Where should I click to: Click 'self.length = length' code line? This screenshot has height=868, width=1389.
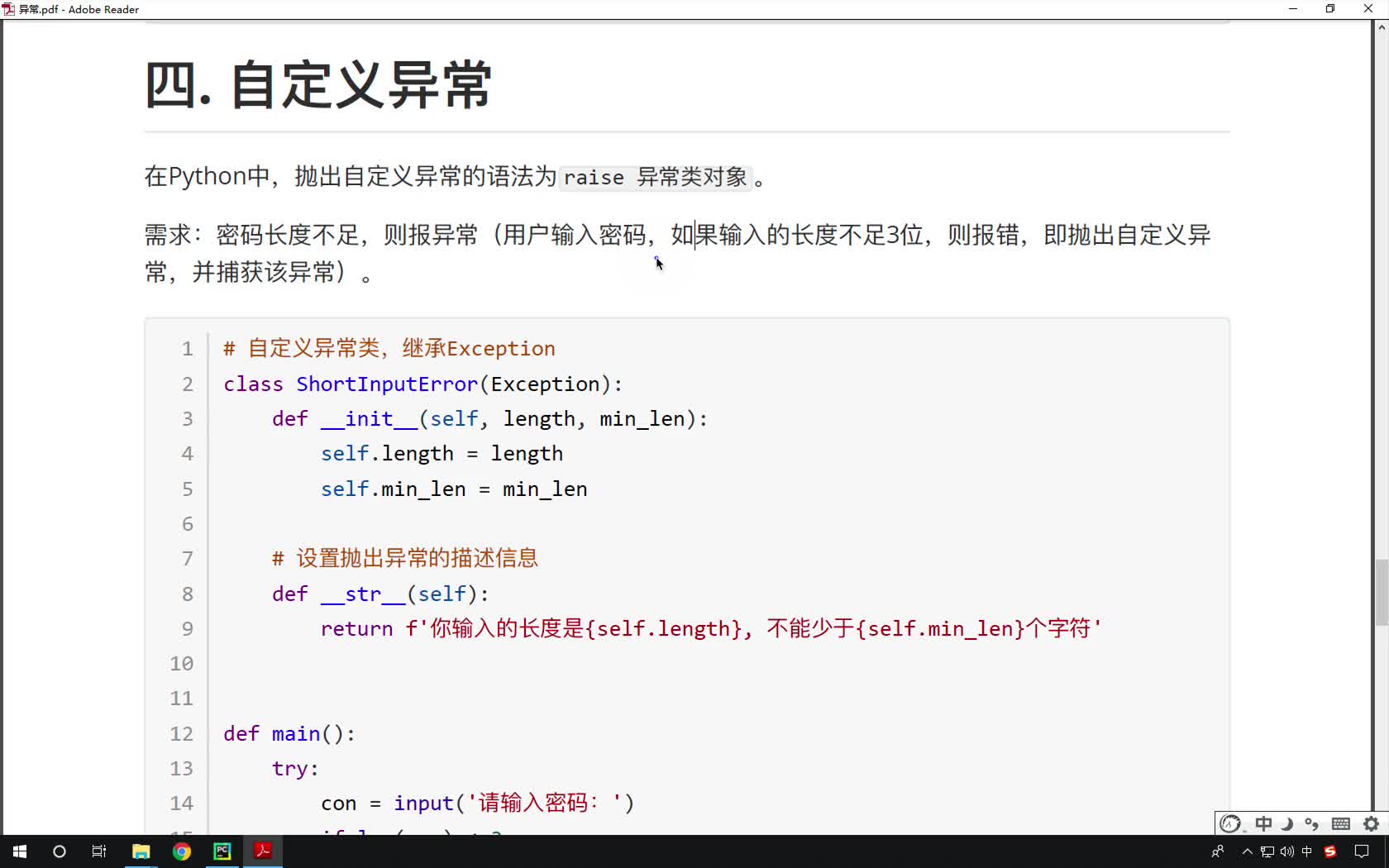(x=442, y=454)
